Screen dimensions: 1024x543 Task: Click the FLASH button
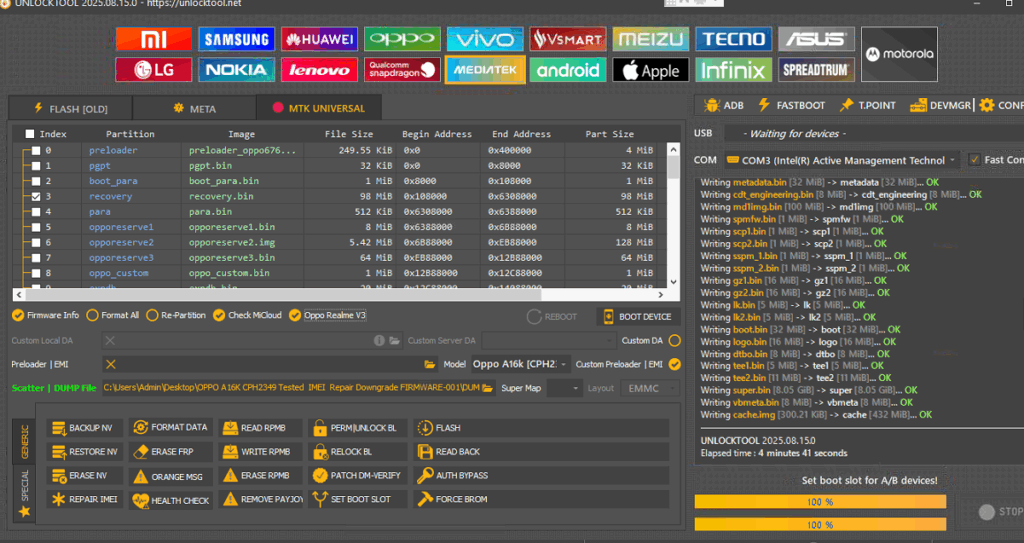(x=541, y=428)
